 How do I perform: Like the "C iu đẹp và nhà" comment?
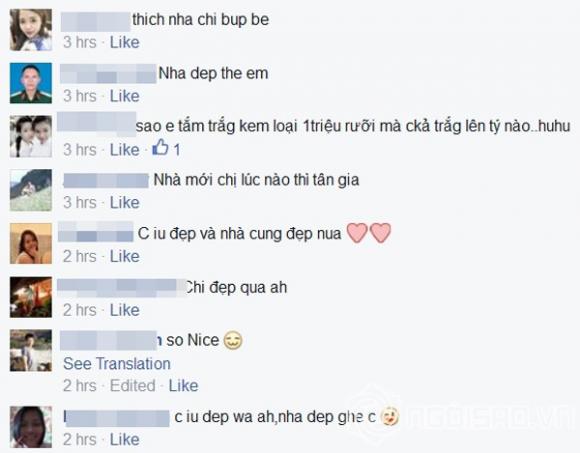(x=125, y=256)
